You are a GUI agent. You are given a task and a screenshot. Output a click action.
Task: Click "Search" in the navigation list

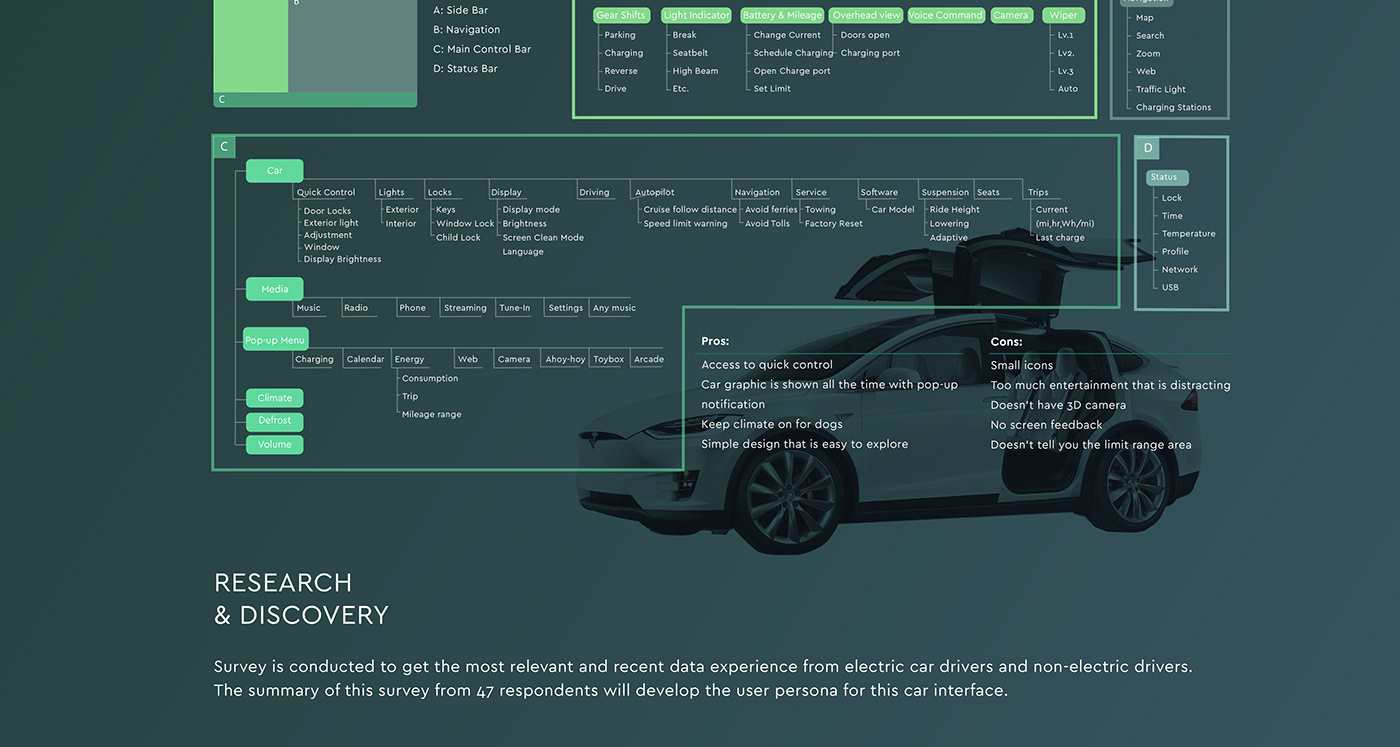click(x=1150, y=35)
